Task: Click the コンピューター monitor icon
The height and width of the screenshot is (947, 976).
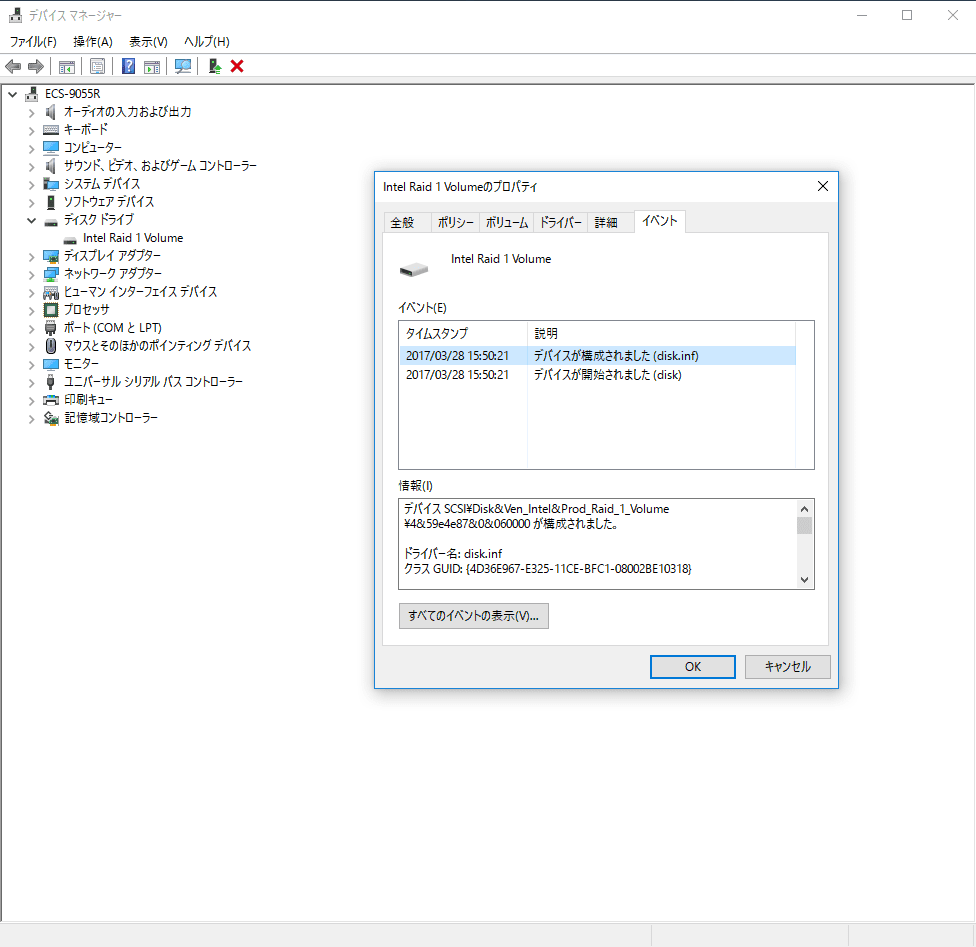Action: 51,148
